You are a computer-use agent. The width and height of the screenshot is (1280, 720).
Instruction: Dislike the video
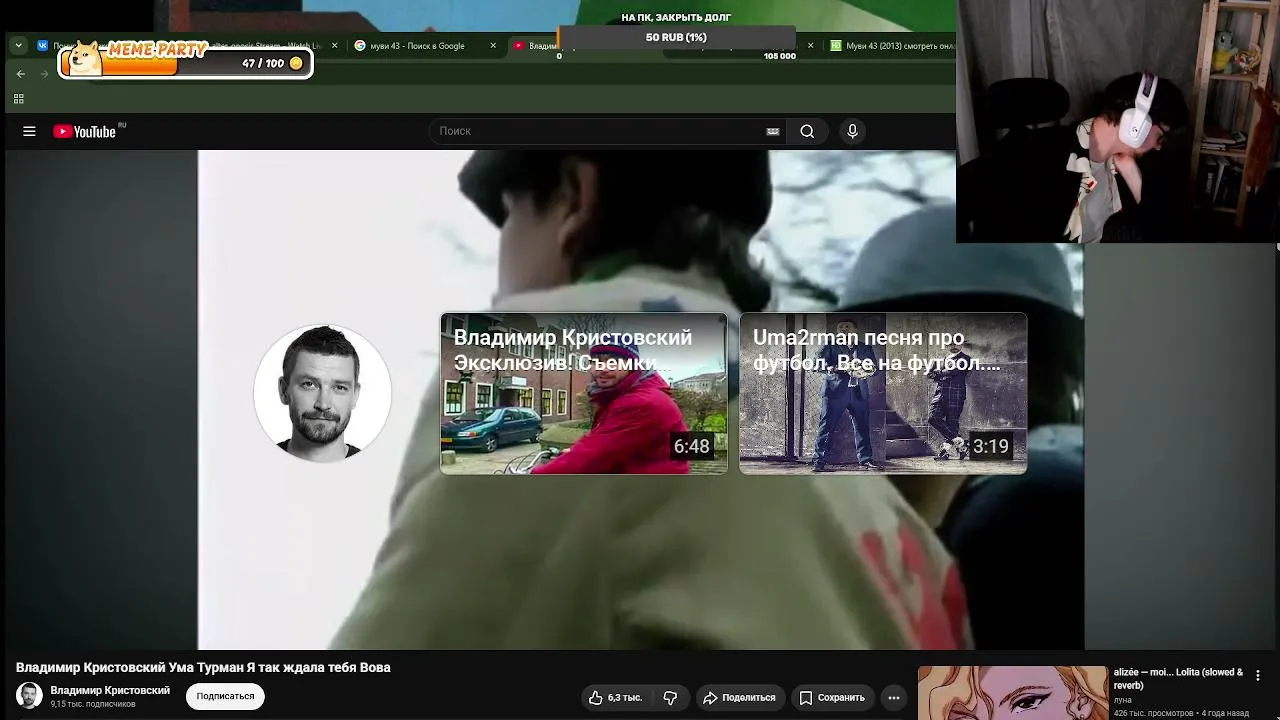point(671,697)
